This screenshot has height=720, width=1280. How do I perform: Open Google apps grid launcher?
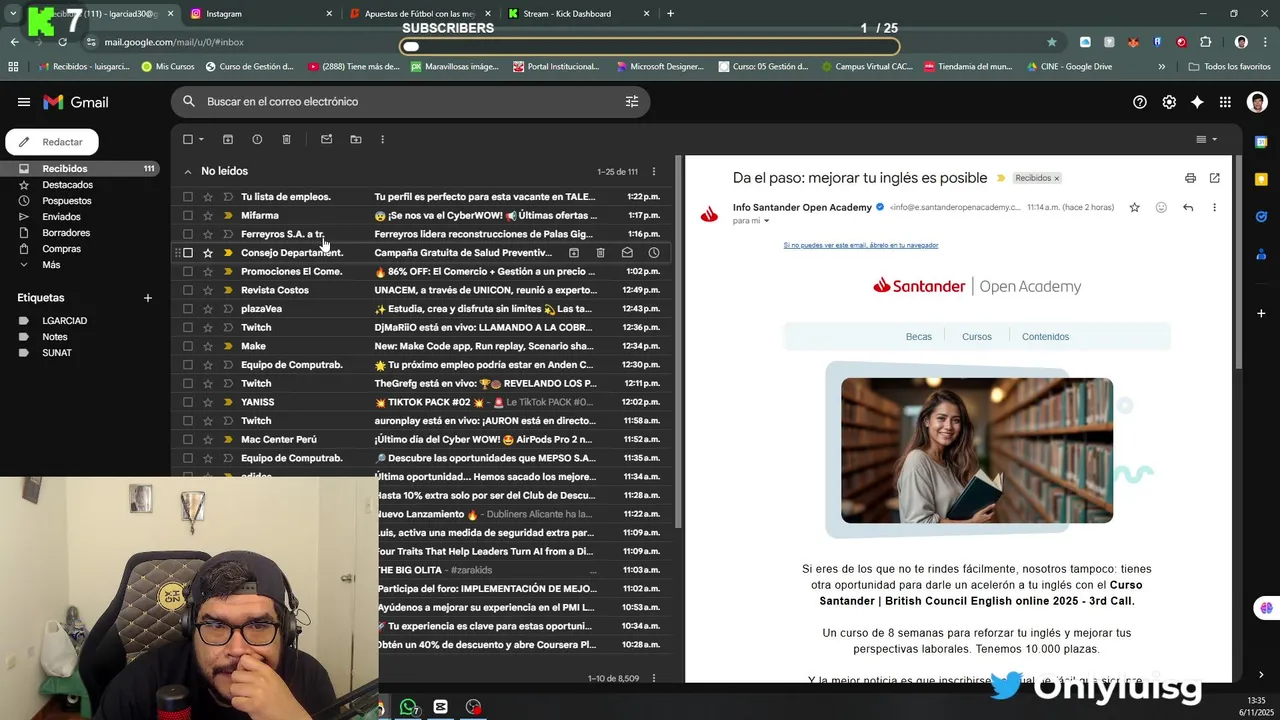[1225, 102]
